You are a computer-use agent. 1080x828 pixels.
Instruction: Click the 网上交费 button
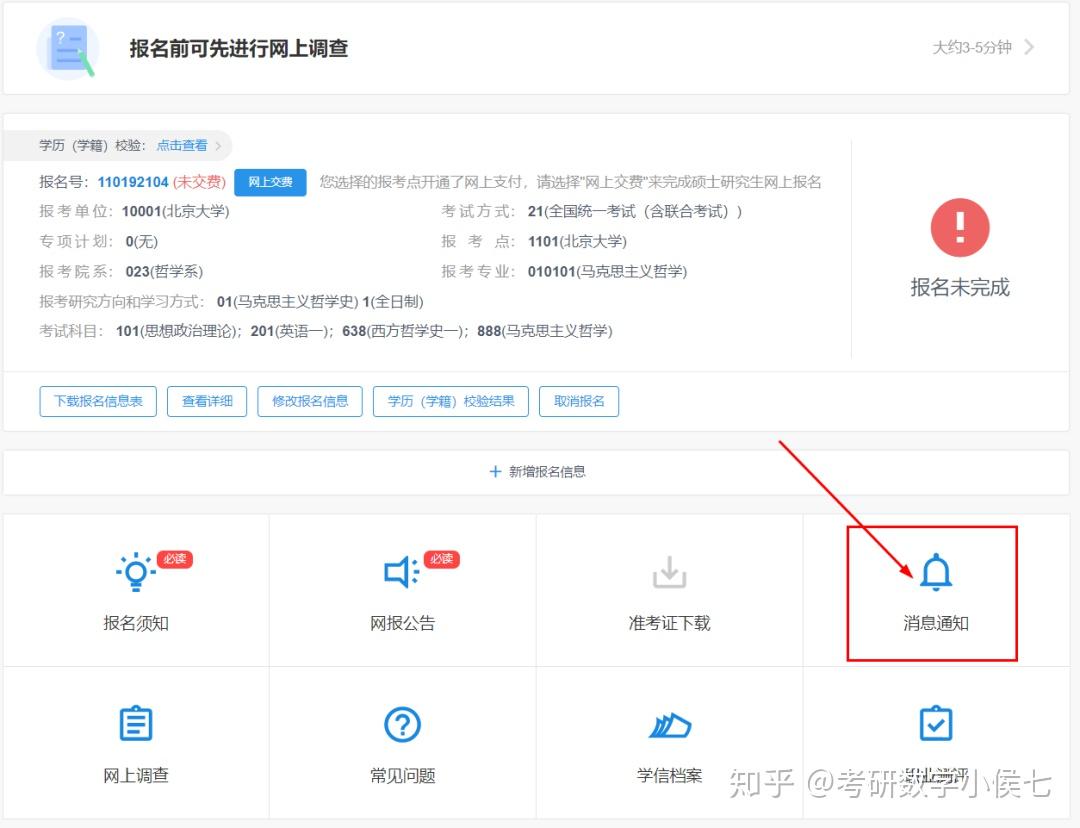270,182
